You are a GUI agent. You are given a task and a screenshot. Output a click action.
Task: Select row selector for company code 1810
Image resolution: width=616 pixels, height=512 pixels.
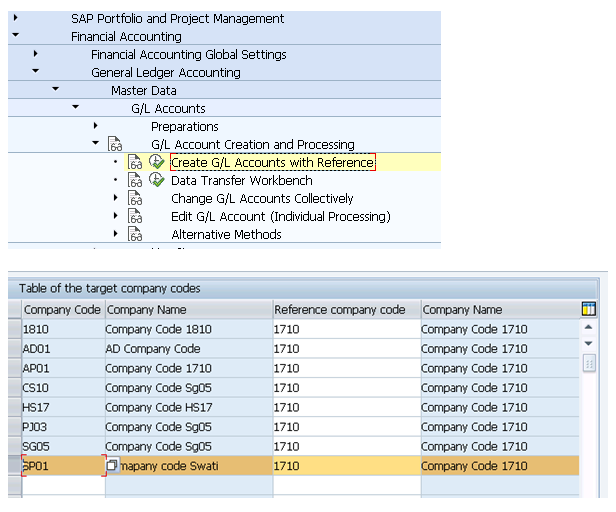click(x=15, y=329)
